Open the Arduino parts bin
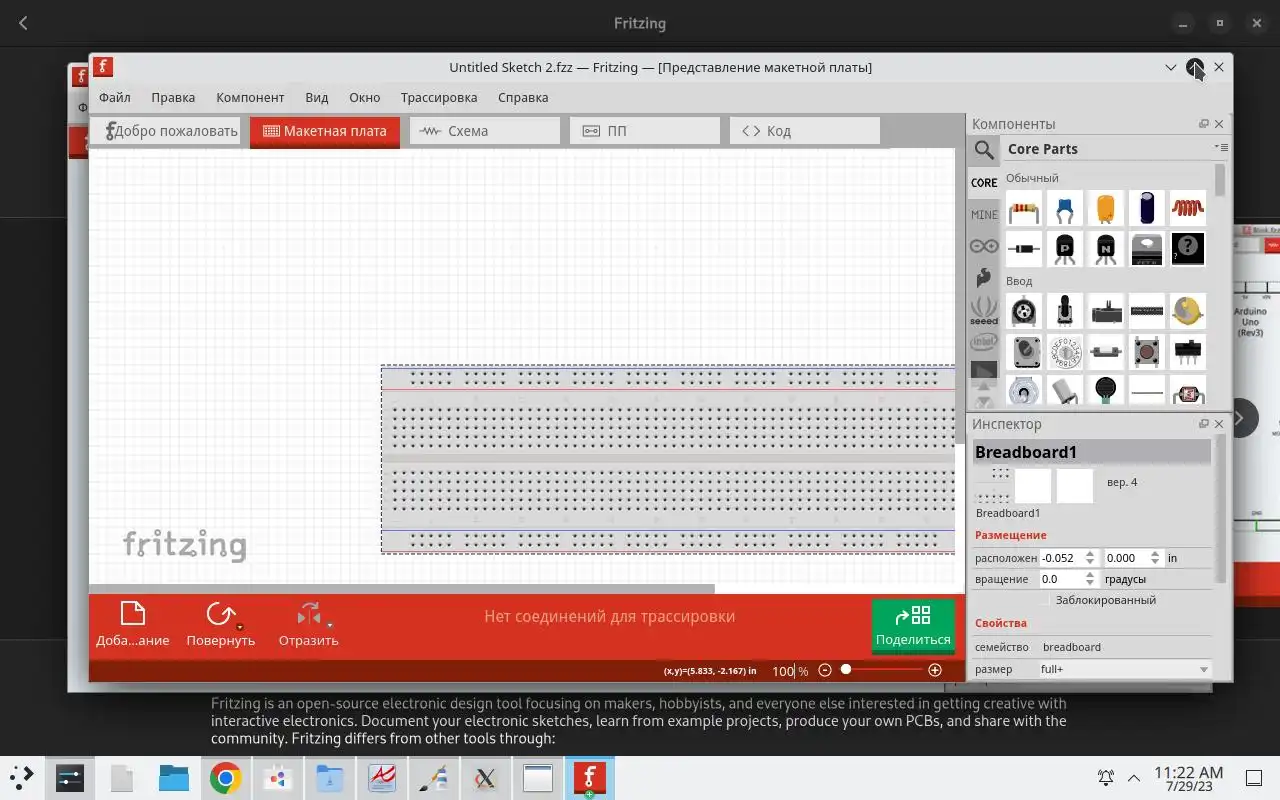 (x=984, y=246)
